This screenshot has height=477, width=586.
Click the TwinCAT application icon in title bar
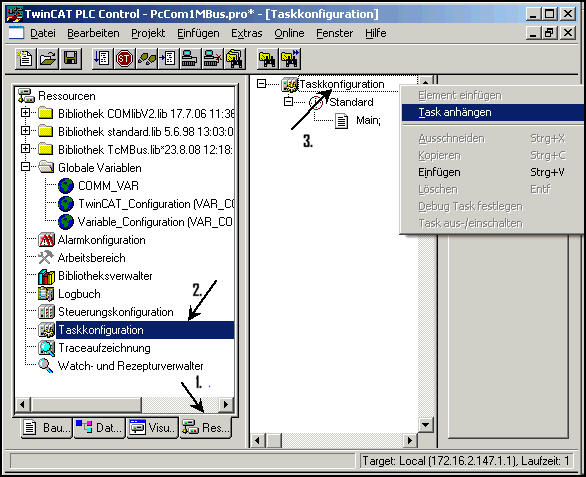click(14, 14)
